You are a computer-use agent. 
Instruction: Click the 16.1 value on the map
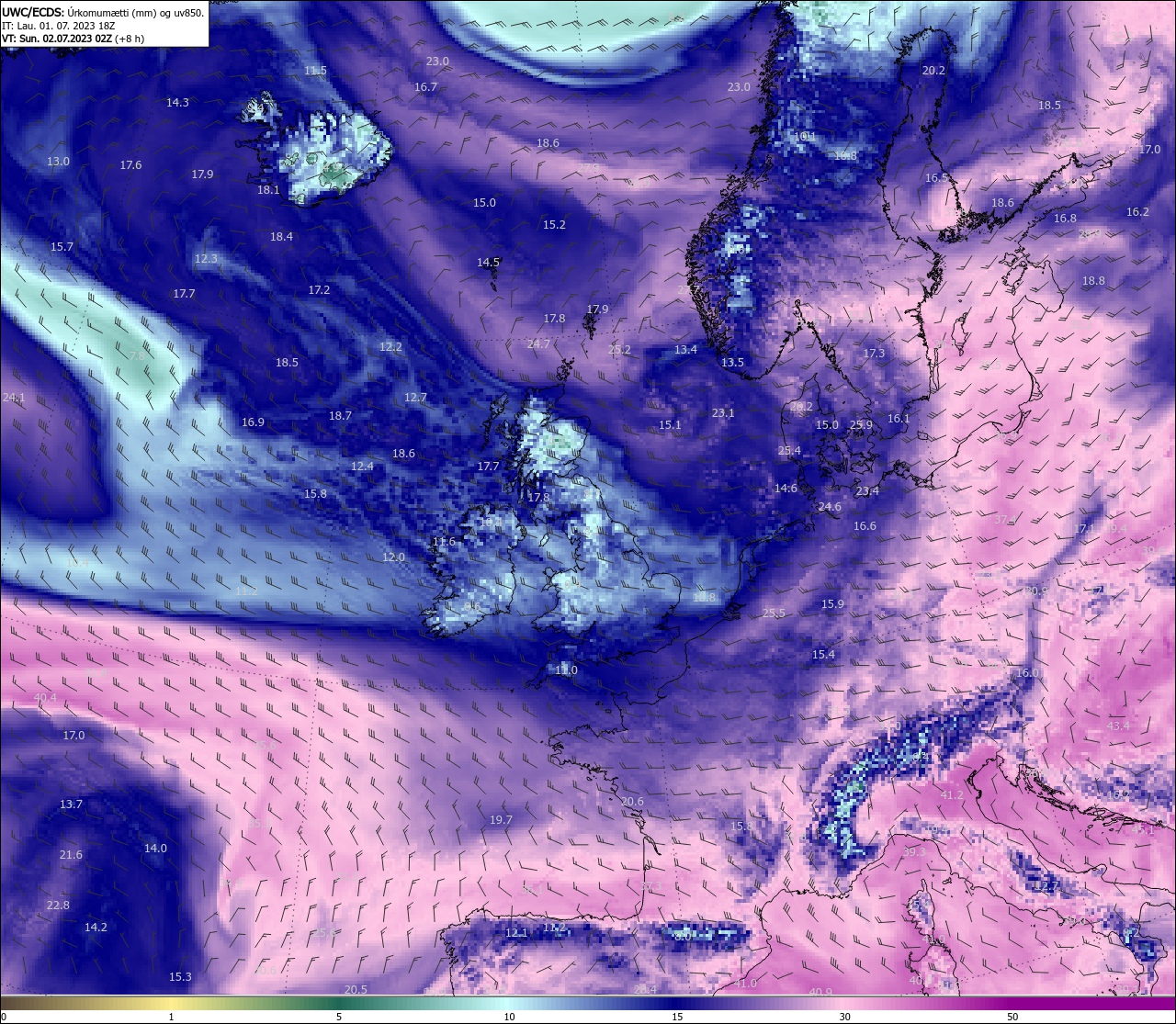[899, 418]
